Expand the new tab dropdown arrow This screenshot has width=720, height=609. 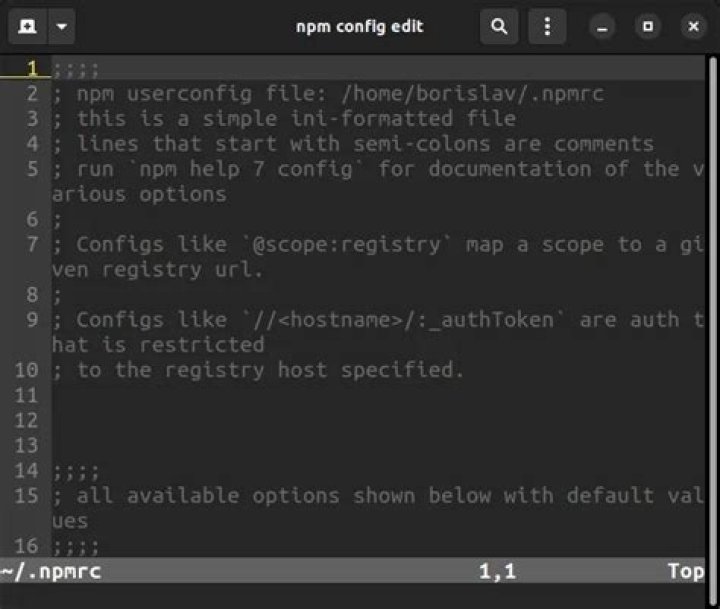pos(62,26)
